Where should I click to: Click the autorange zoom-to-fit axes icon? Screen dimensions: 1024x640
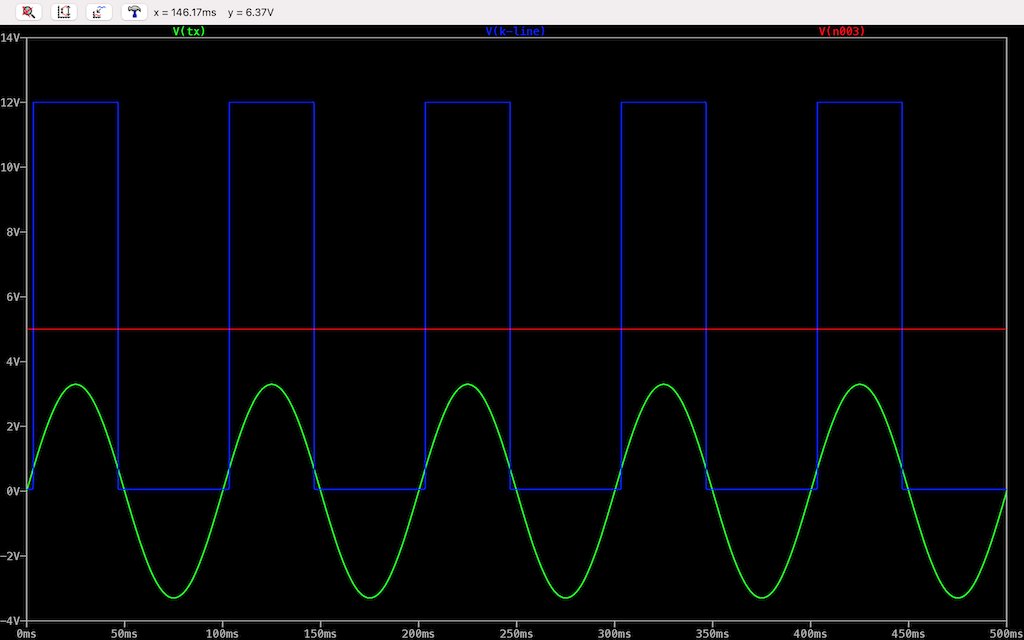click(64, 12)
